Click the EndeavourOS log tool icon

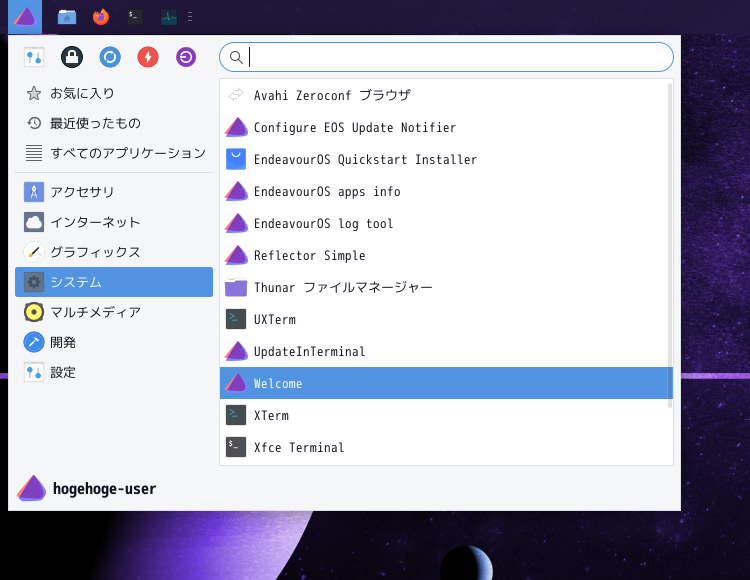tap(236, 223)
